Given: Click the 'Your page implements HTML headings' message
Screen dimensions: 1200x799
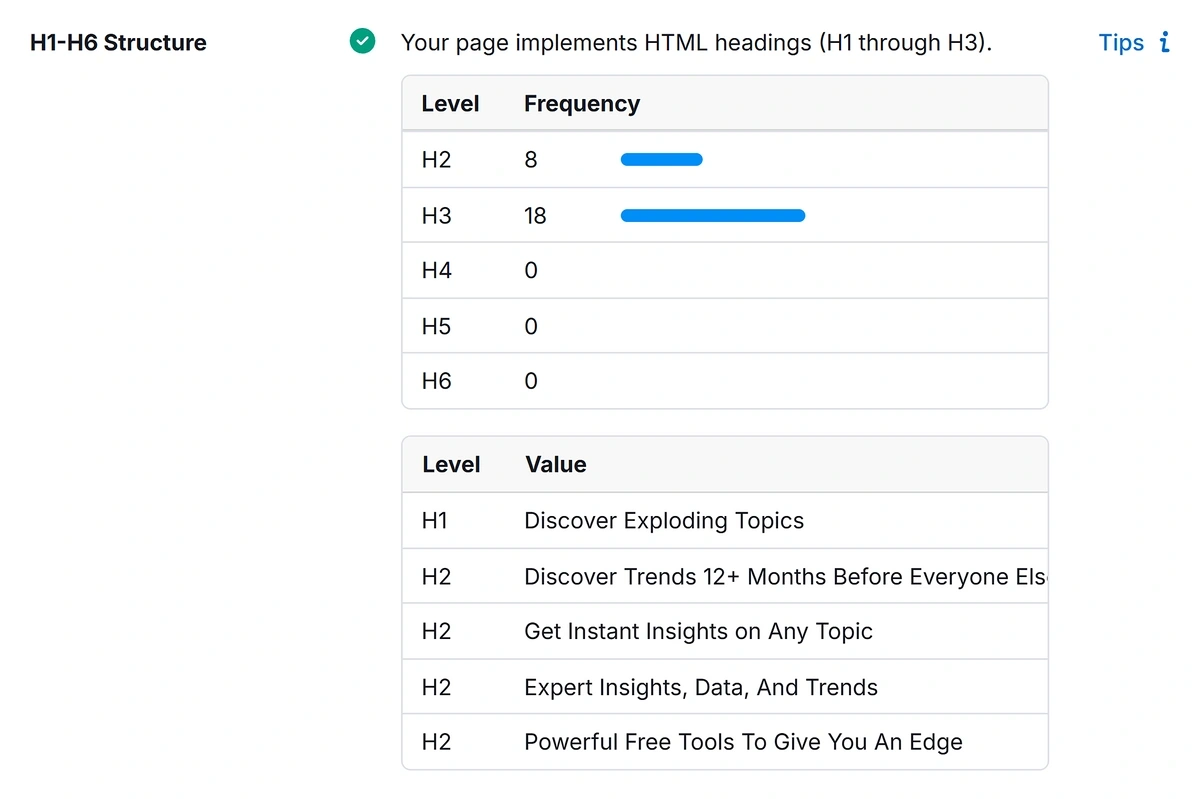Looking at the screenshot, I should pyautogui.click(x=696, y=43).
